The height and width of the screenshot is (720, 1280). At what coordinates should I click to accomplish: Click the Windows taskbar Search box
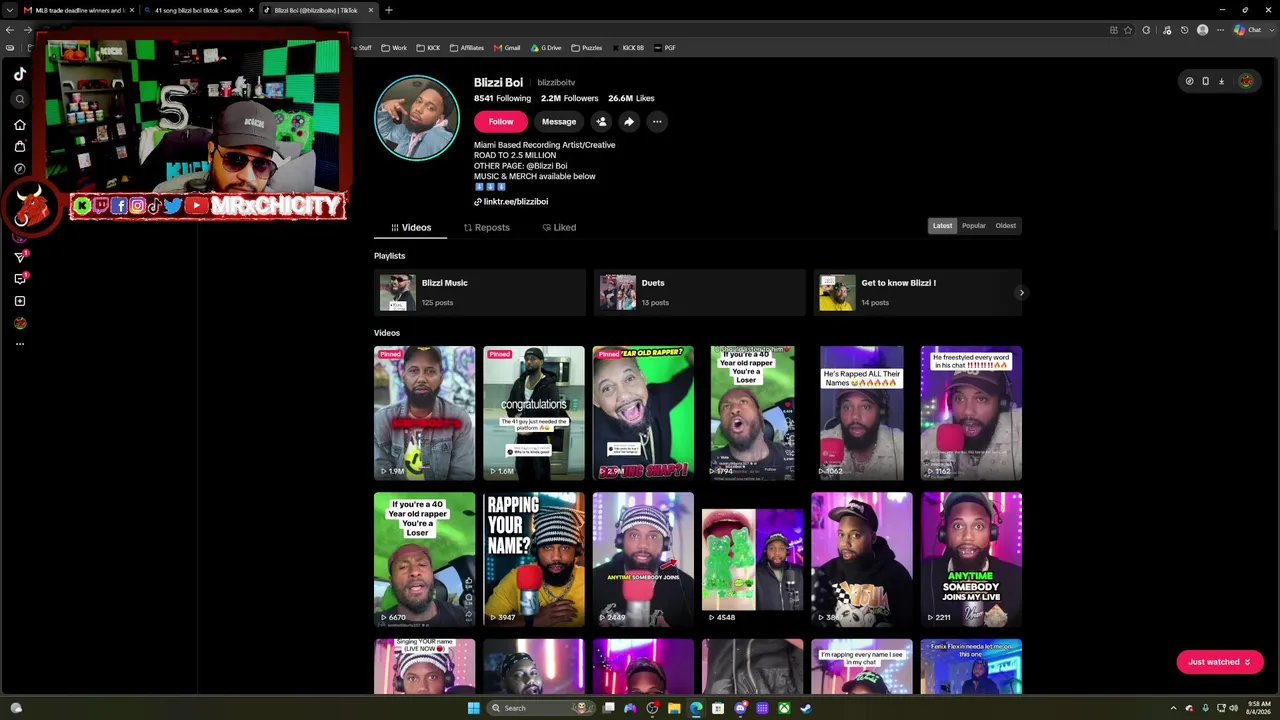coord(541,708)
